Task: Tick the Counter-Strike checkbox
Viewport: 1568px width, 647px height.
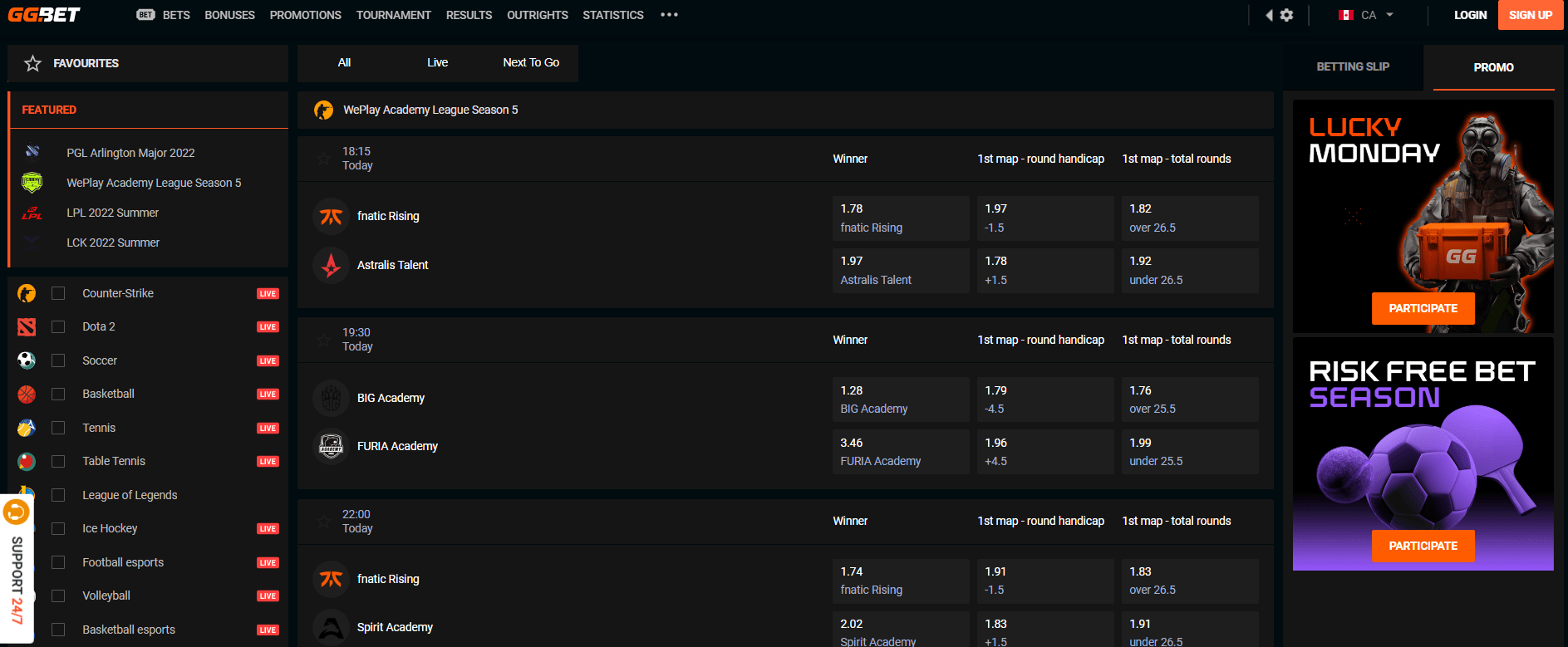Action: tap(58, 293)
